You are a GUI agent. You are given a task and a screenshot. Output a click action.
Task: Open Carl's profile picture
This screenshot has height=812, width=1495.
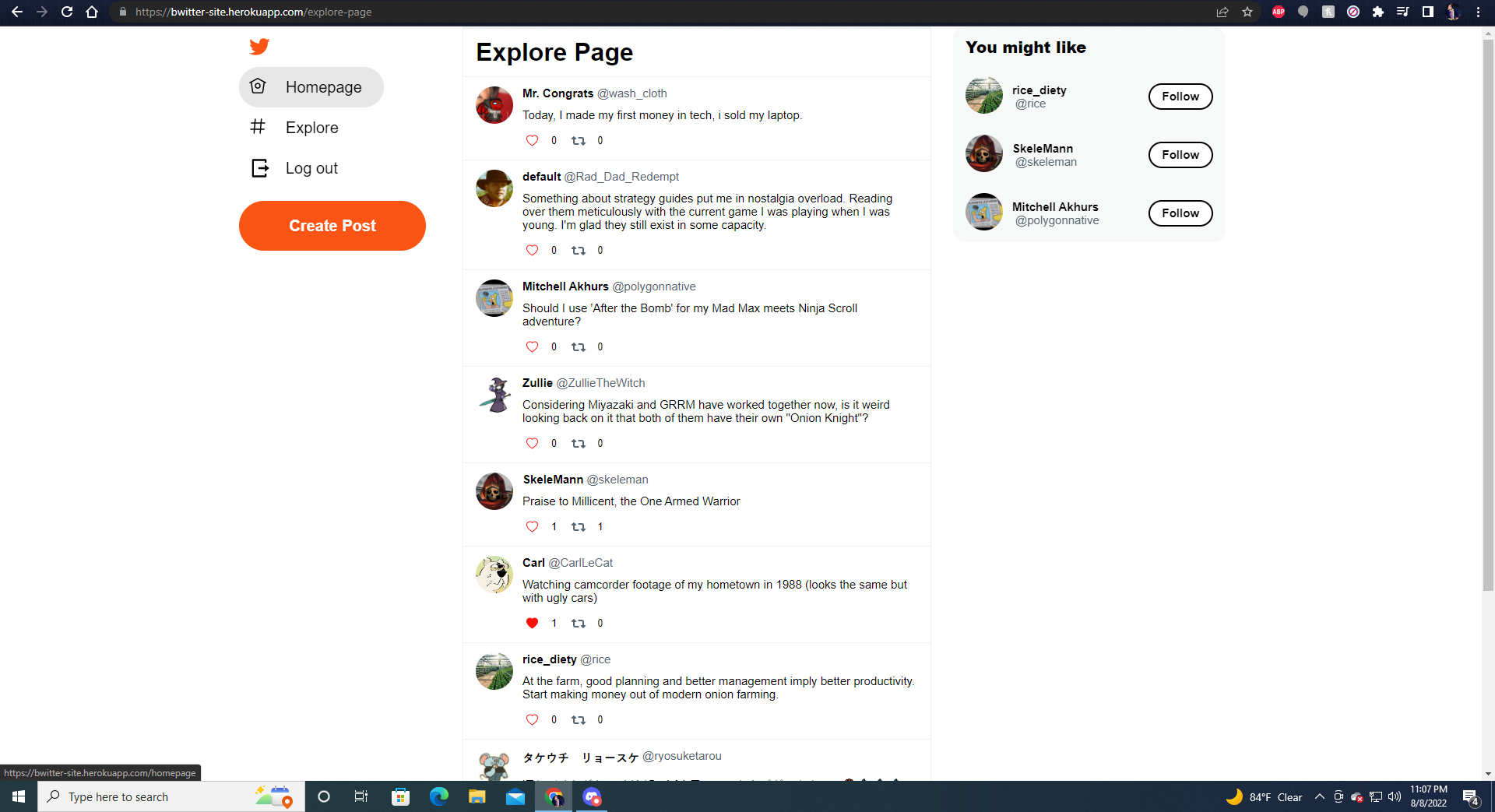pos(494,575)
